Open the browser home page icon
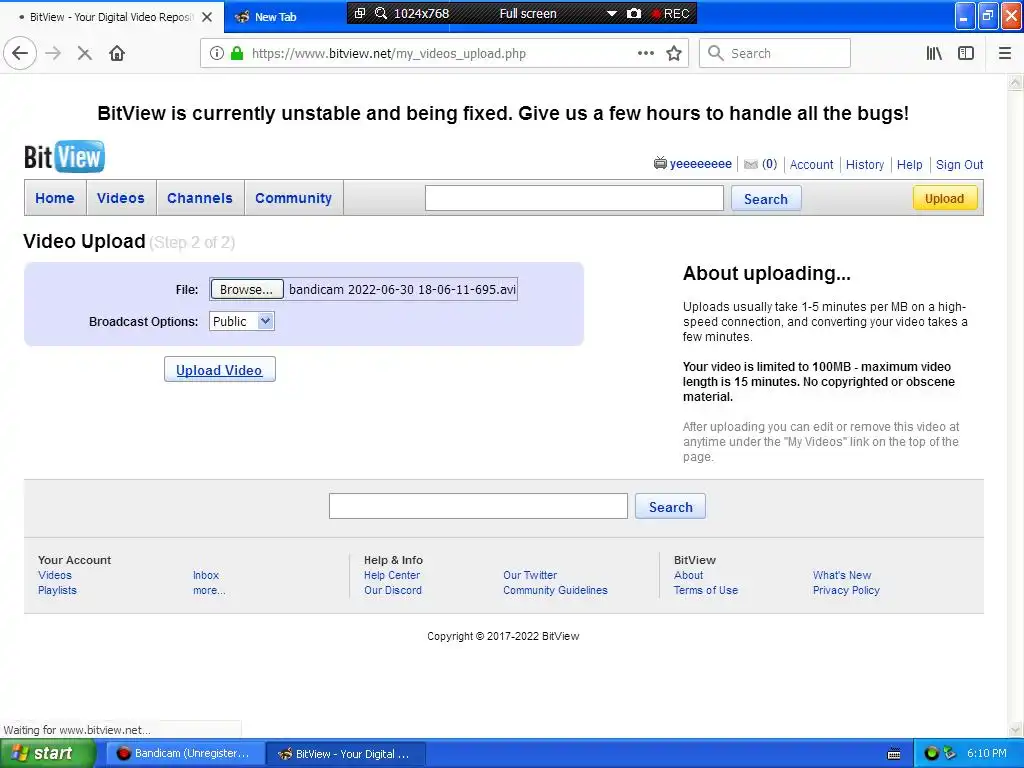Screen dimensions: 1024x768 (x=117, y=54)
